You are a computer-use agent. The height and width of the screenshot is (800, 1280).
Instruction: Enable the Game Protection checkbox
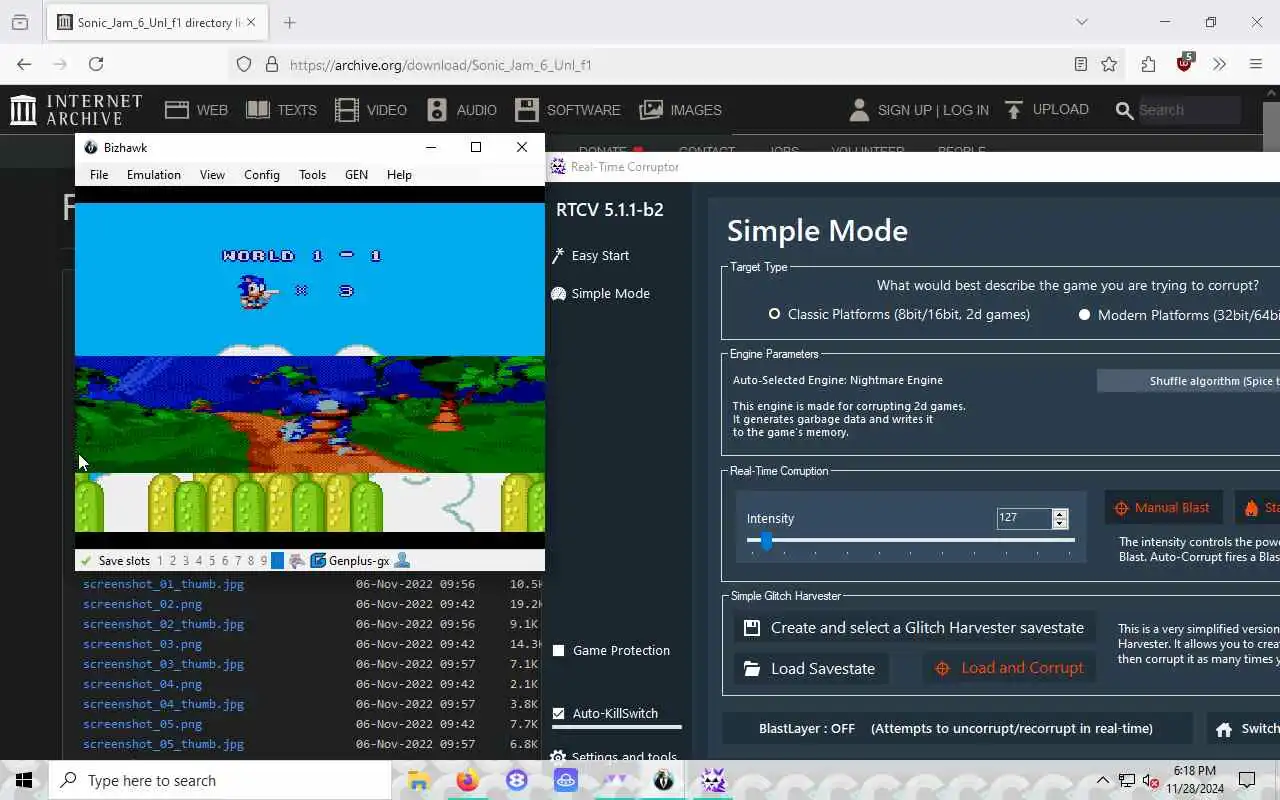559,650
